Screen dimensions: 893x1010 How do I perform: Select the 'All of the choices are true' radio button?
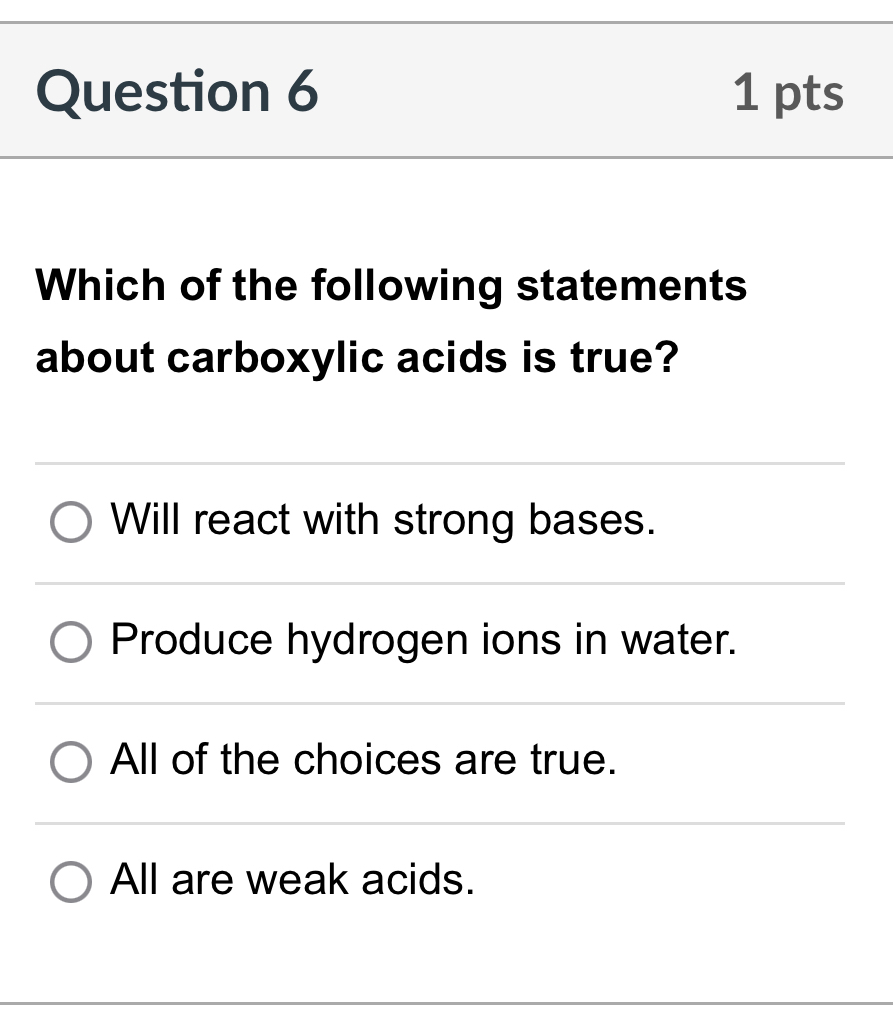click(x=68, y=759)
